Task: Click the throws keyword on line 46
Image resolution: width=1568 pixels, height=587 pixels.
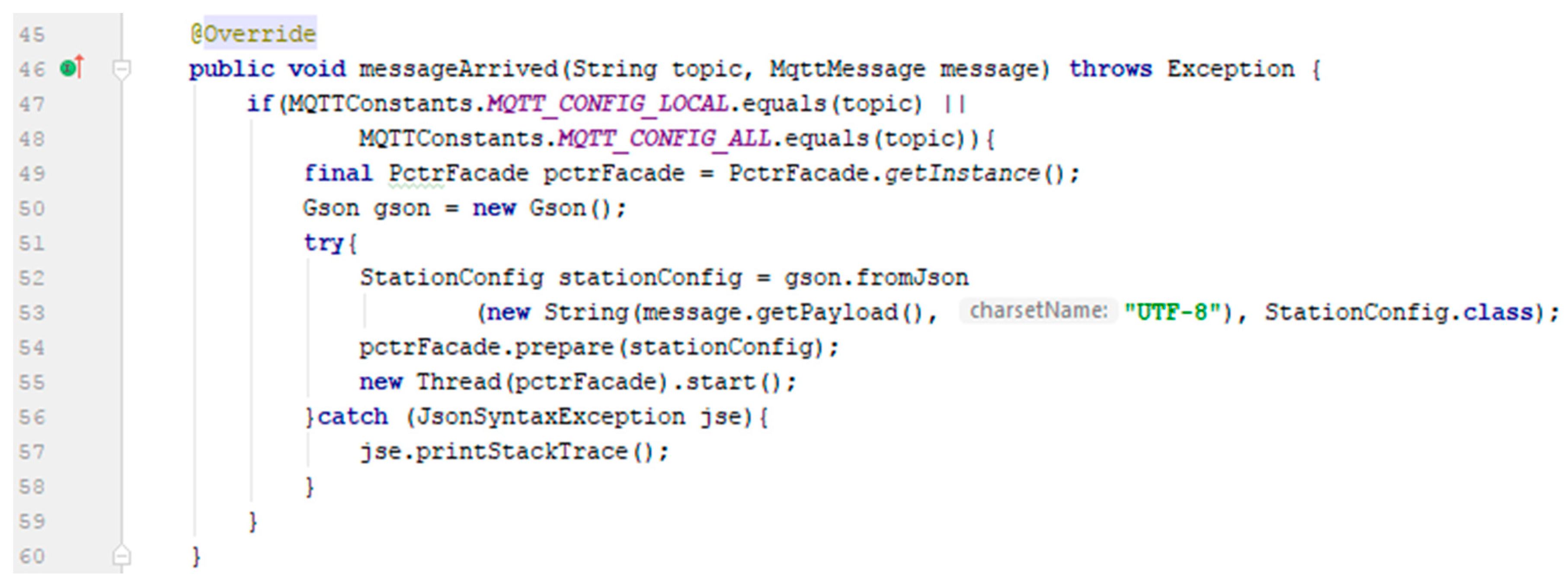Action: click(x=1110, y=69)
